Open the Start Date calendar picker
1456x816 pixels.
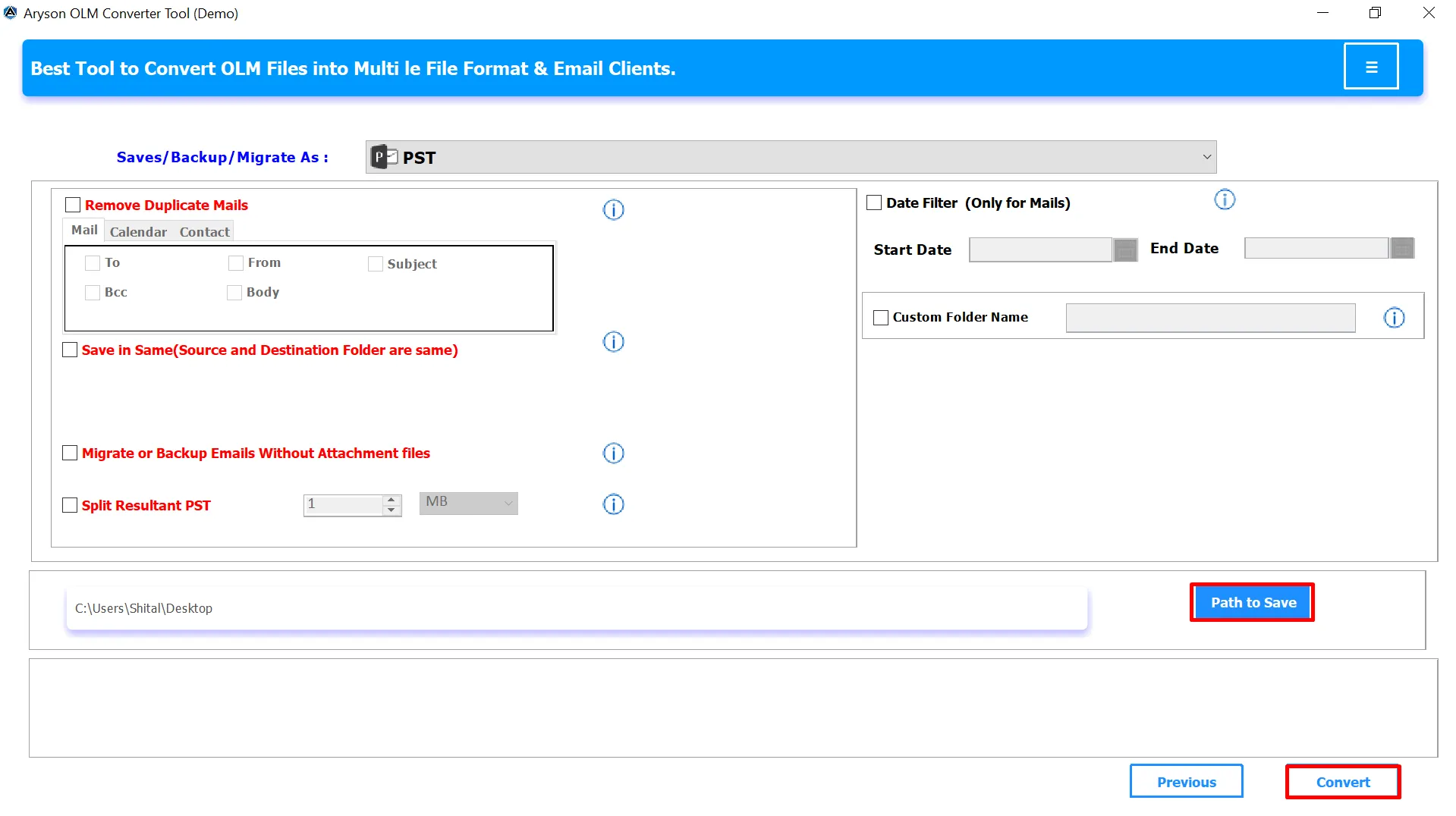coord(1125,250)
